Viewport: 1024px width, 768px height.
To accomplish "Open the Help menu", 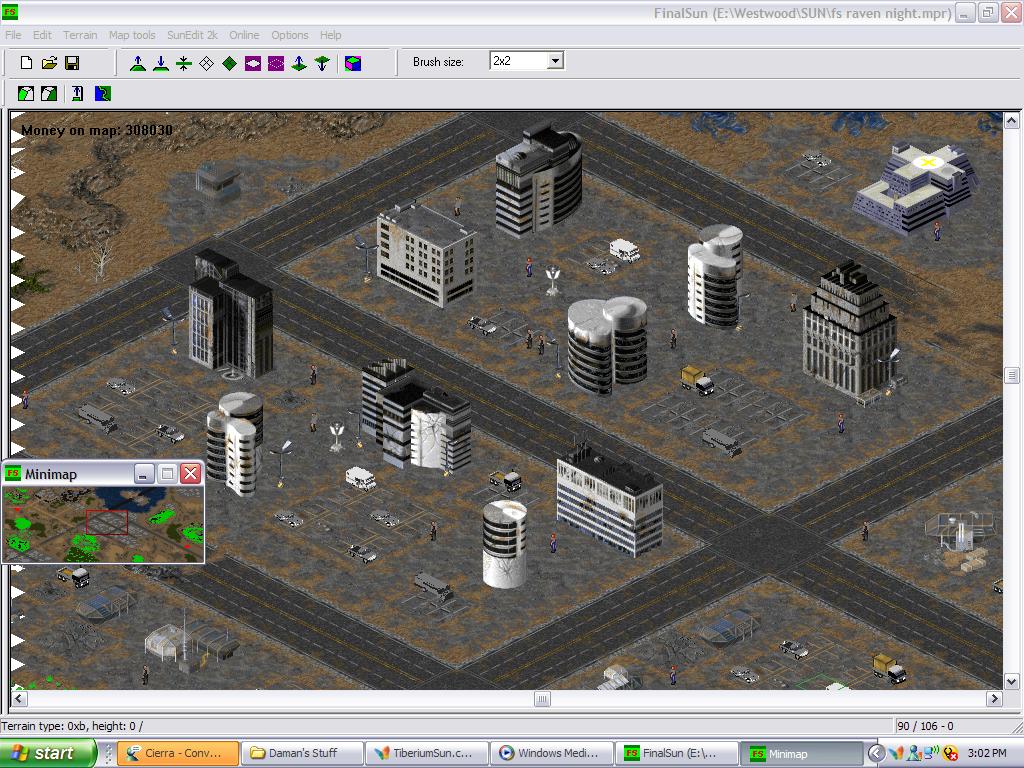I will click(330, 35).
